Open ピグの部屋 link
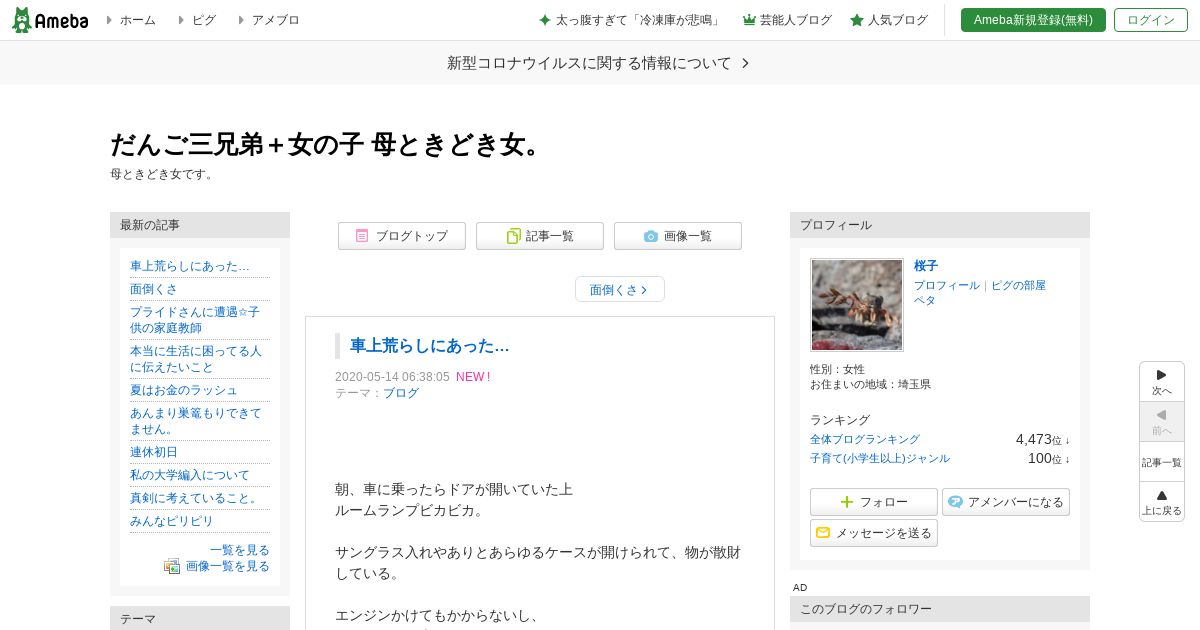The width and height of the screenshot is (1200, 630). click(1018, 285)
